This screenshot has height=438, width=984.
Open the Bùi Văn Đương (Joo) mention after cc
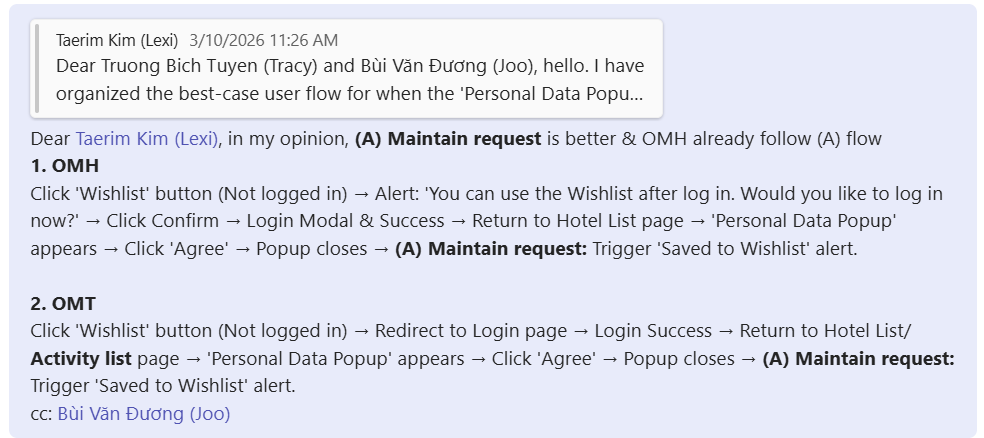(x=143, y=413)
